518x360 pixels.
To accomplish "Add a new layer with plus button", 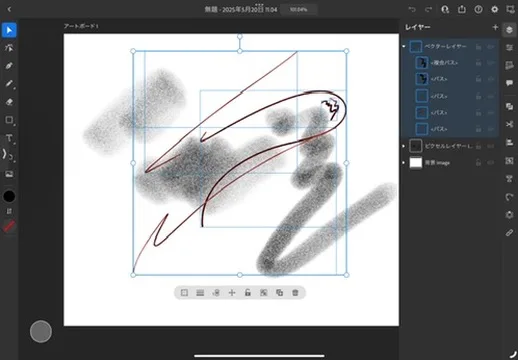I will click(x=495, y=27).
